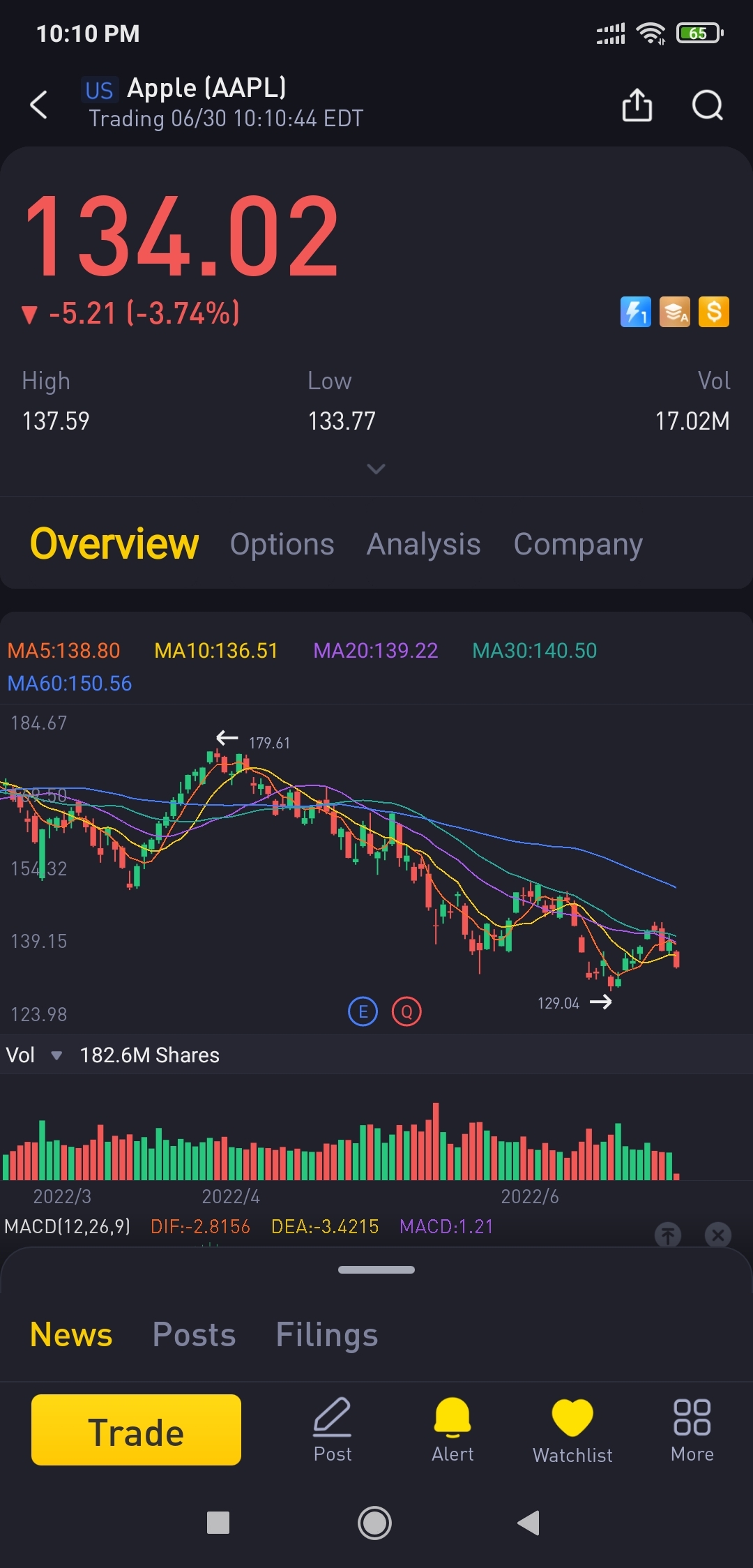Tap the 134.02 current price

[x=183, y=235]
